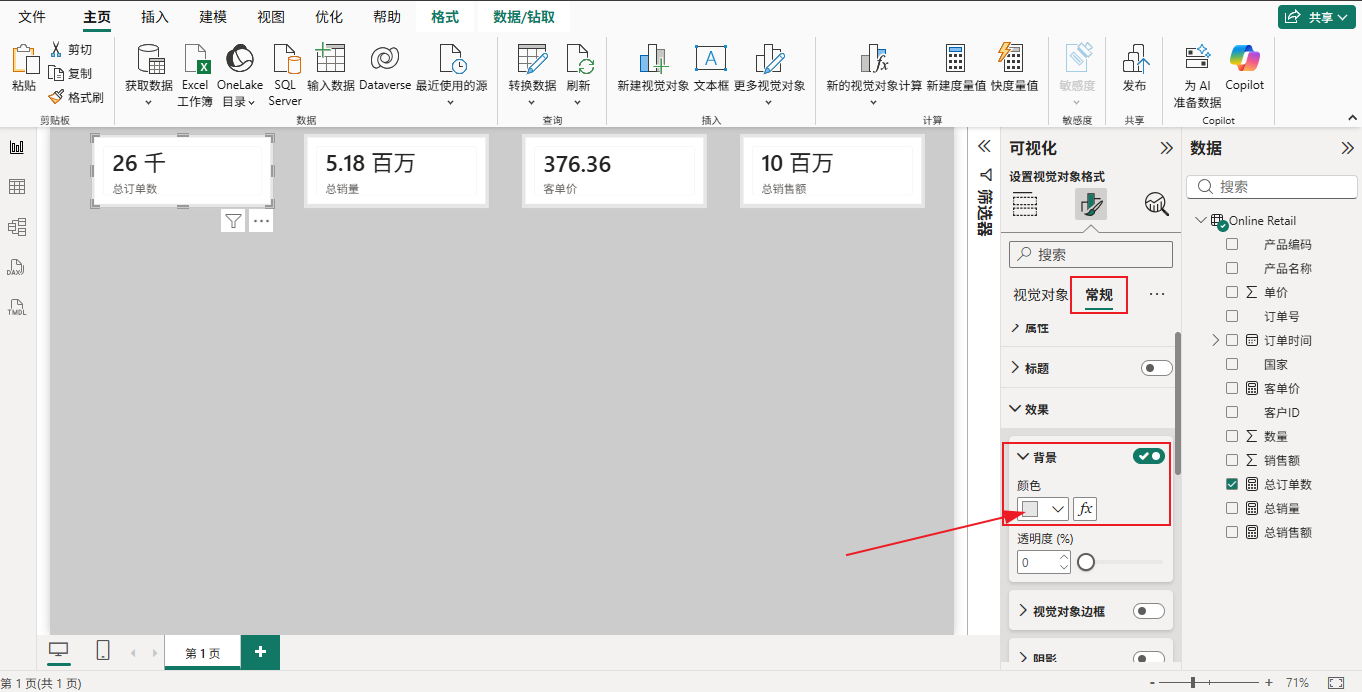Open the visual's more options ellipsis

(x=261, y=221)
